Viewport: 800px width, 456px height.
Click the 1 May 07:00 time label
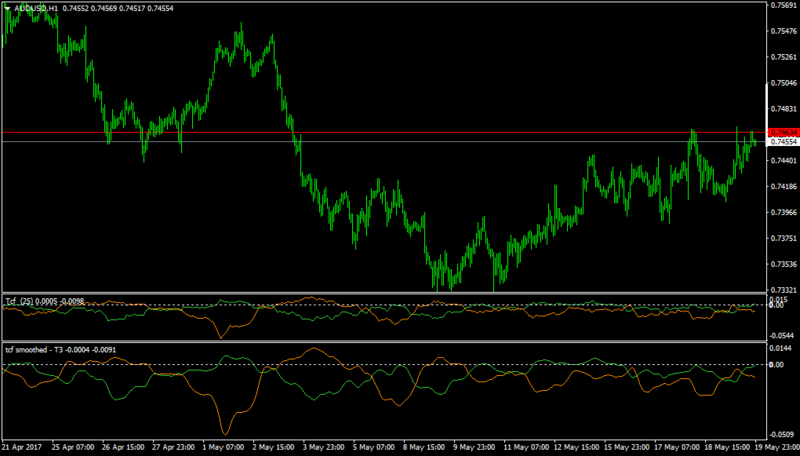223,447
